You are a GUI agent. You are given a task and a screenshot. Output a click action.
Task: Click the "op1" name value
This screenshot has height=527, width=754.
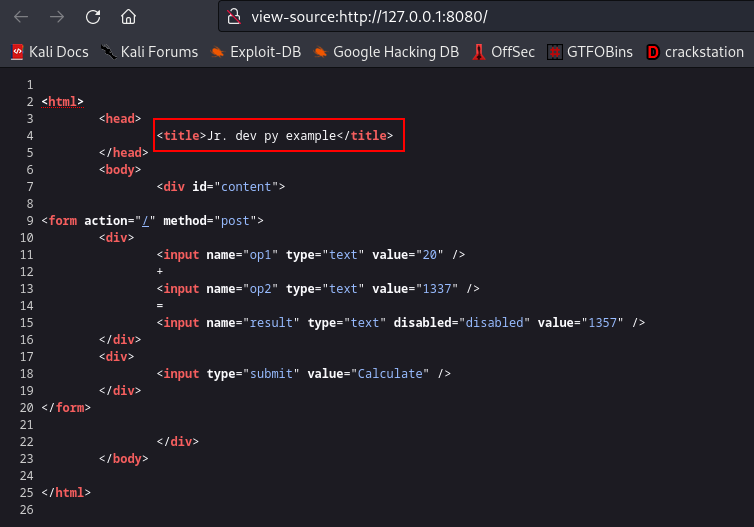pyautogui.click(x=260, y=255)
